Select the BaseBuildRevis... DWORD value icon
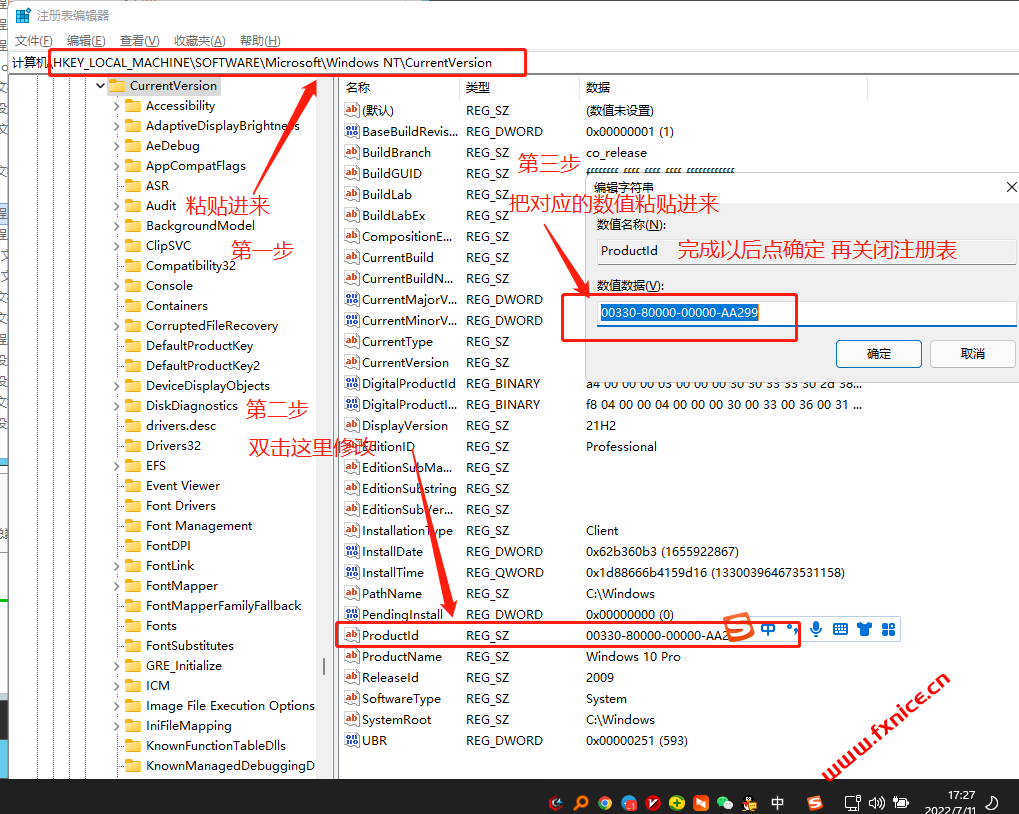 tap(352, 131)
